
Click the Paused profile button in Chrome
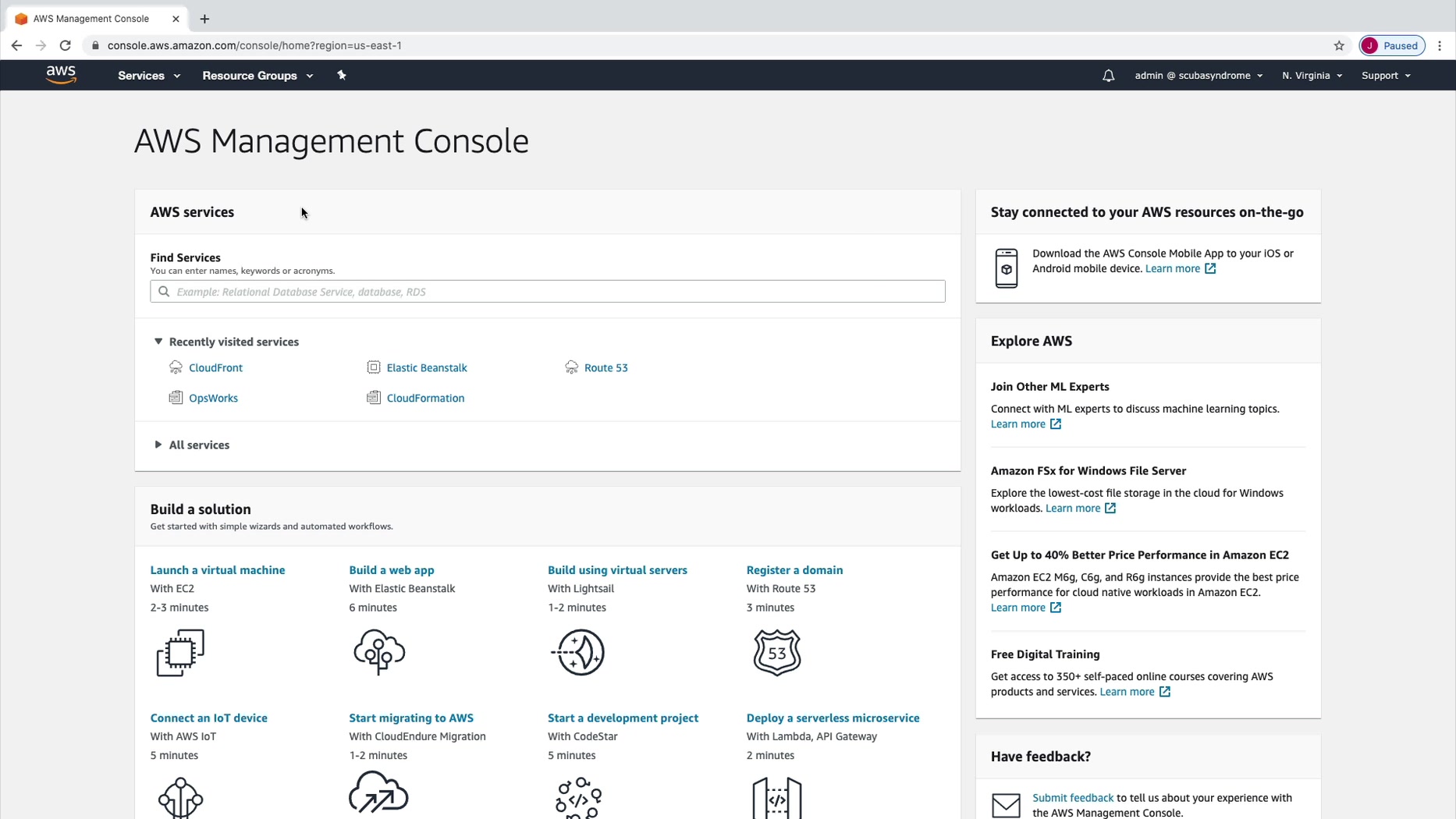(1392, 45)
